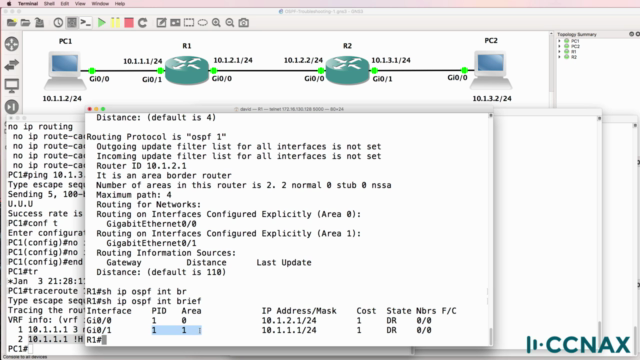Reload all devices icon

coord(142,23)
